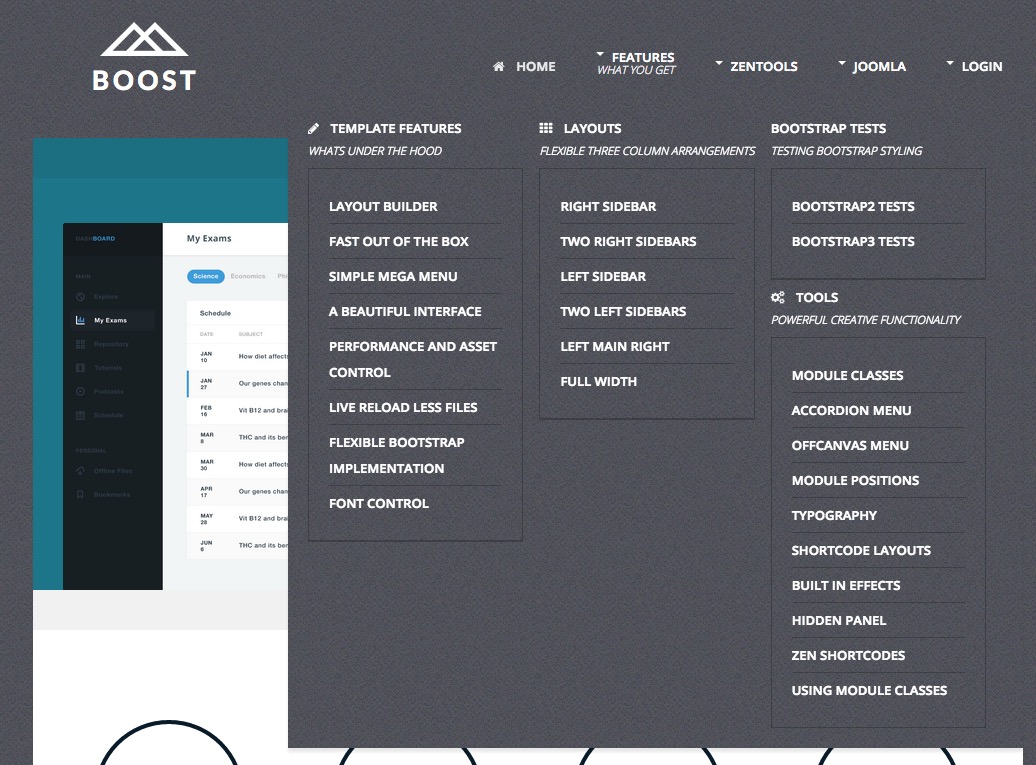Open the Two Right Sidebars layout
The width and height of the screenshot is (1036, 765).
click(628, 242)
